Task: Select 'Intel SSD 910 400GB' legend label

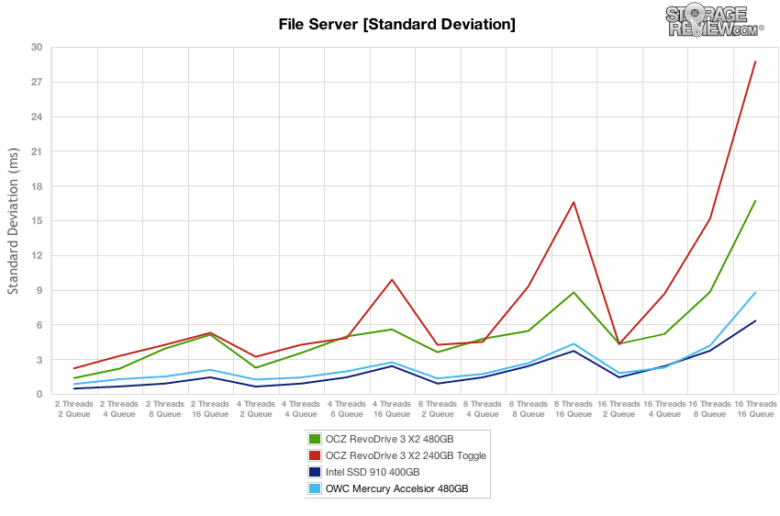Action: tap(373, 472)
